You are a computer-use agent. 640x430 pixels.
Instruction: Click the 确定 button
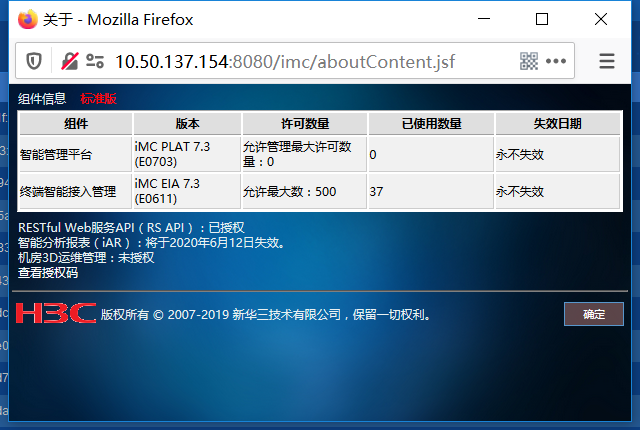pyautogui.click(x=594, y=314)
